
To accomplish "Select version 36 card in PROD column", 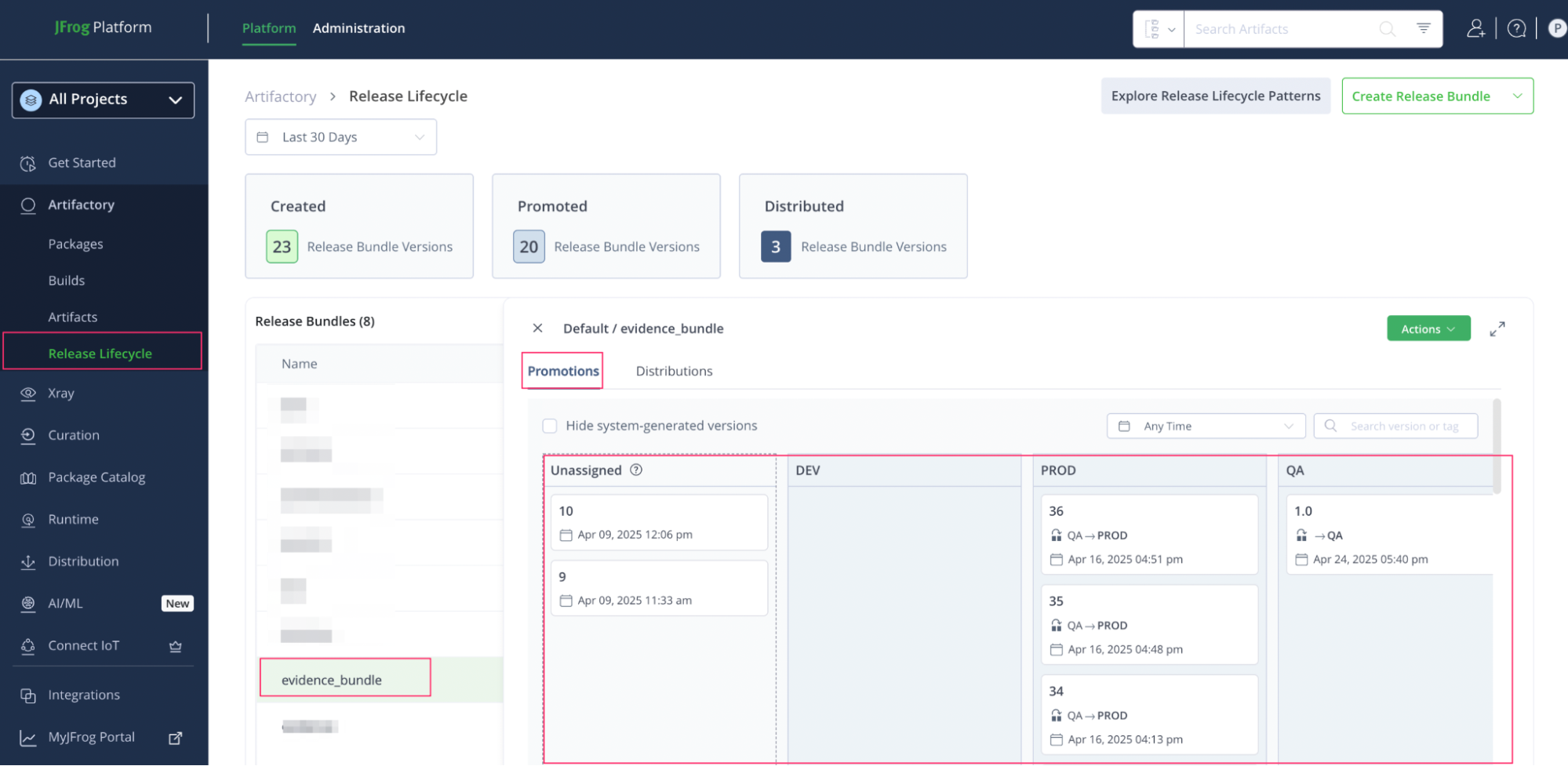I will click(1148, 534).
